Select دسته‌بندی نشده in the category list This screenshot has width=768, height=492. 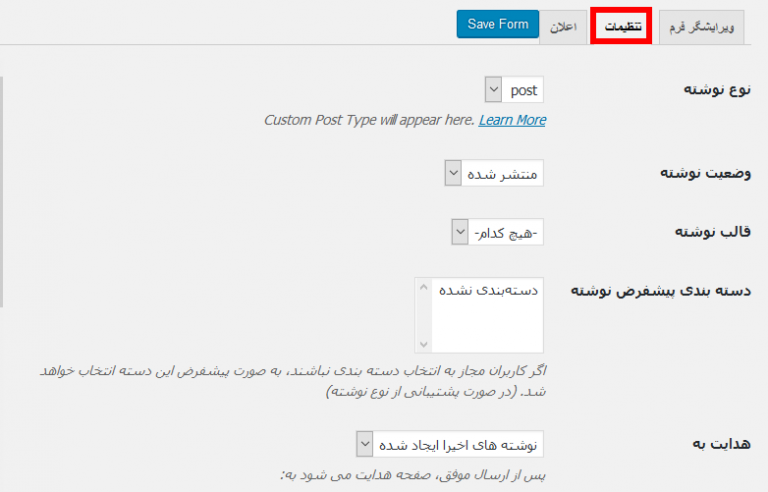point(488,291)
